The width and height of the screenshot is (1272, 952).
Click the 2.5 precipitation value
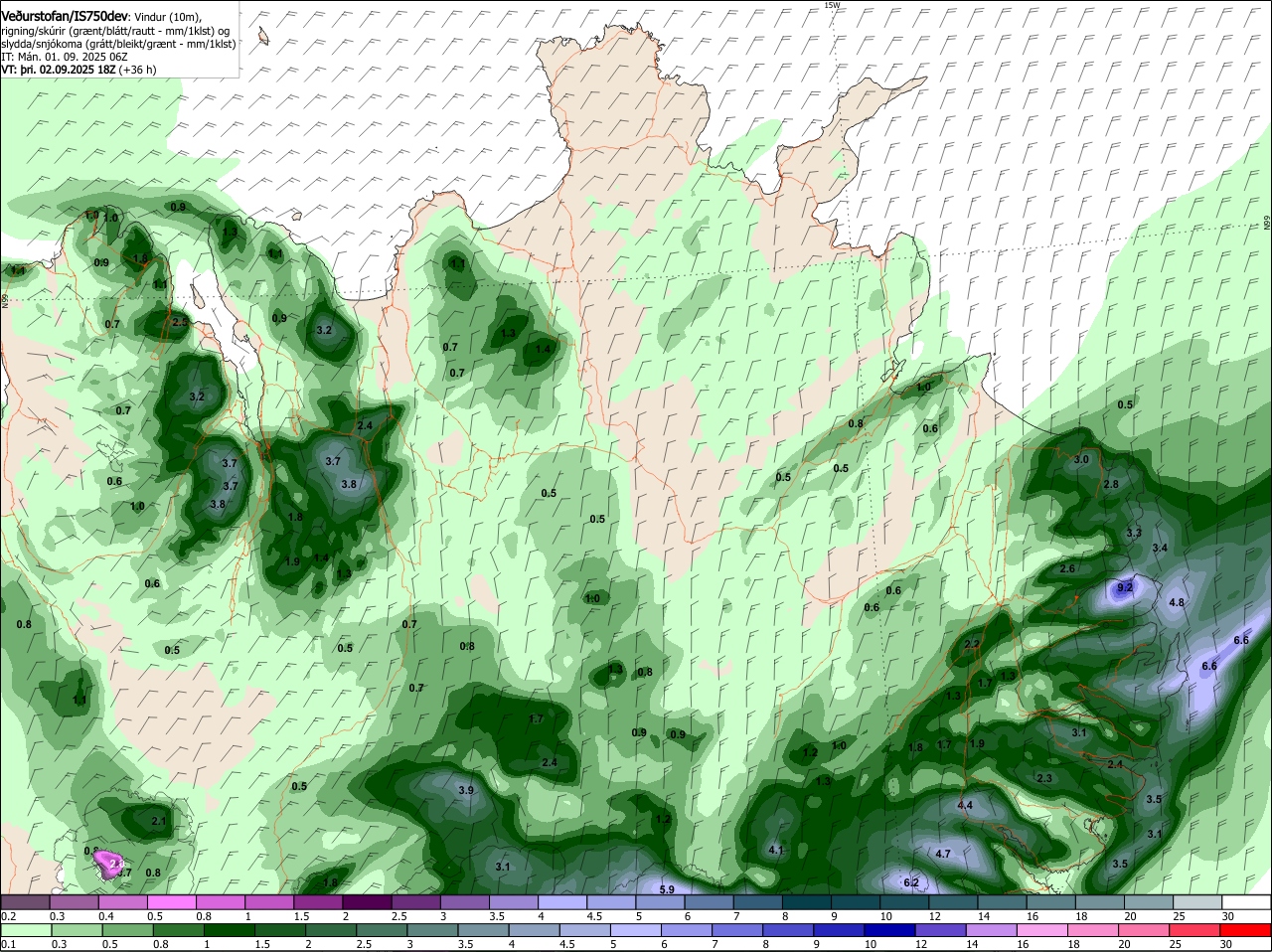click(x=180, y=323)
